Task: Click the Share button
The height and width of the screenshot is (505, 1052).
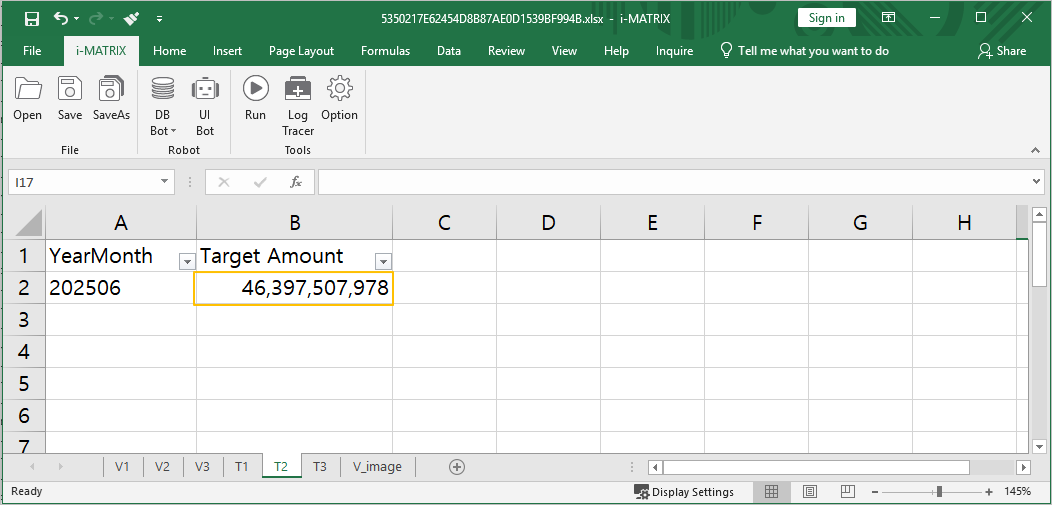Action: coord(1002,51)
